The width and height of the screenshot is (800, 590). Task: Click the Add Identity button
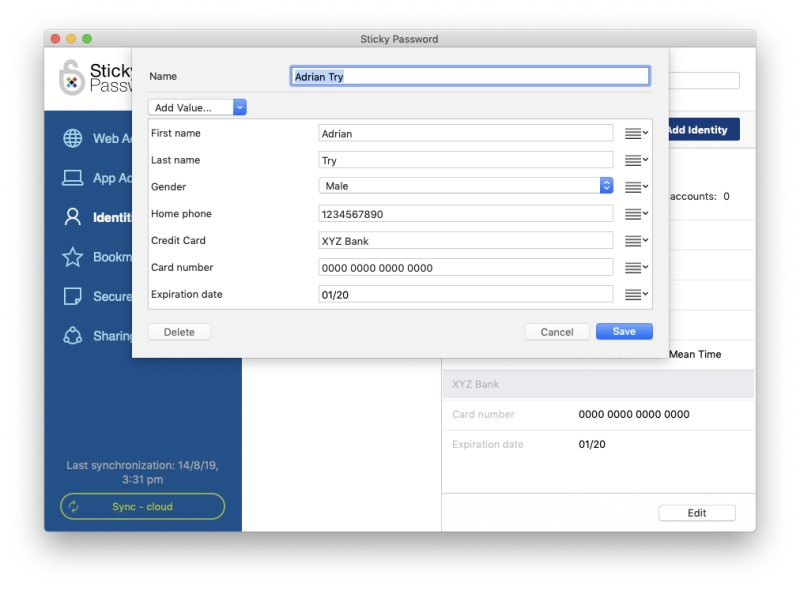click(704, 130)
